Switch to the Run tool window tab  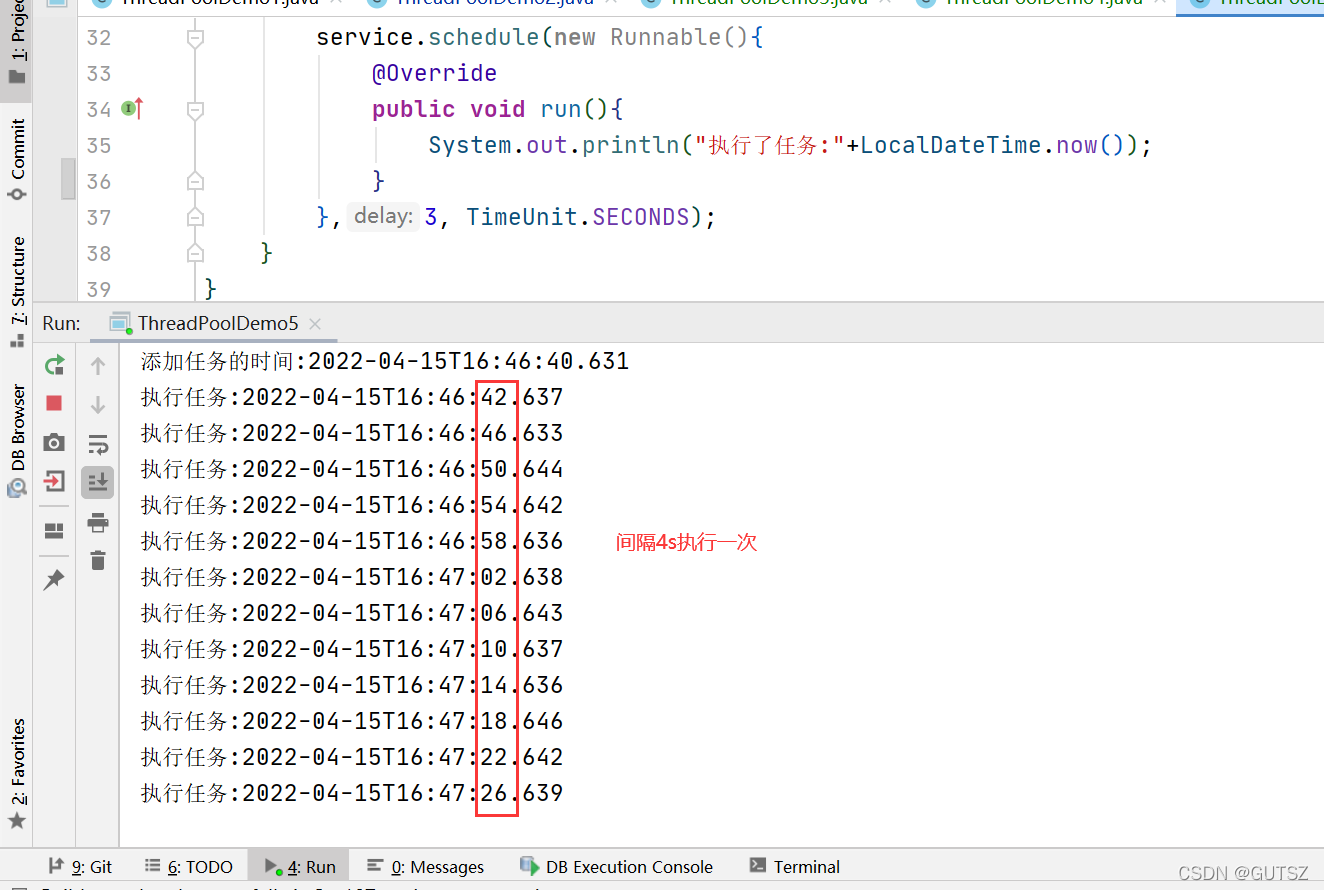pos(299,867)
